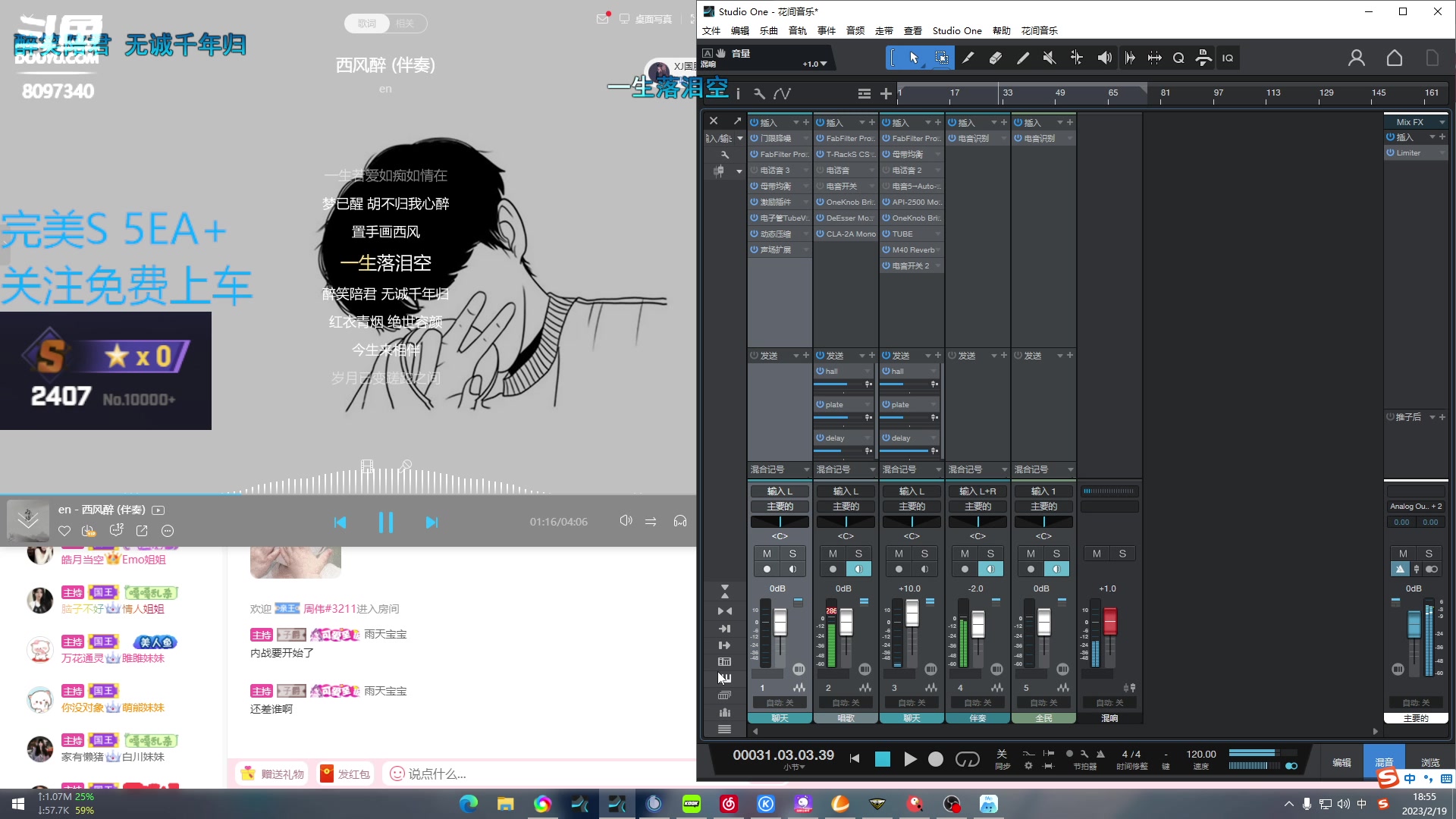Open 小节 timebase dropdown under time display
The width and height of the screenshot is (1456, 819).
pyautogui.click(x=793, y=767)
